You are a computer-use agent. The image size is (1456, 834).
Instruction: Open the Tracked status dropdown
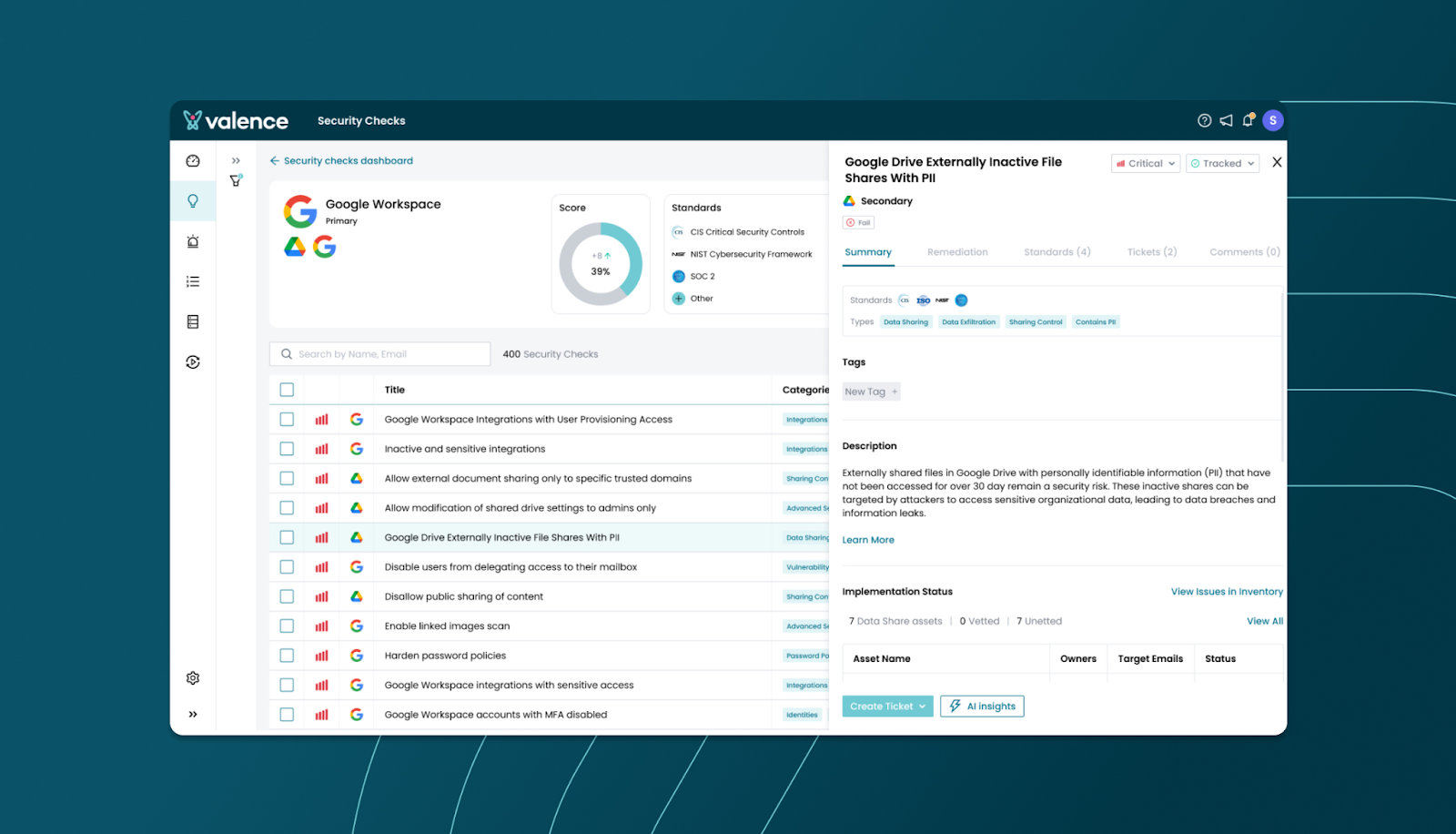pyautogui.click(x=1222, y=163)
